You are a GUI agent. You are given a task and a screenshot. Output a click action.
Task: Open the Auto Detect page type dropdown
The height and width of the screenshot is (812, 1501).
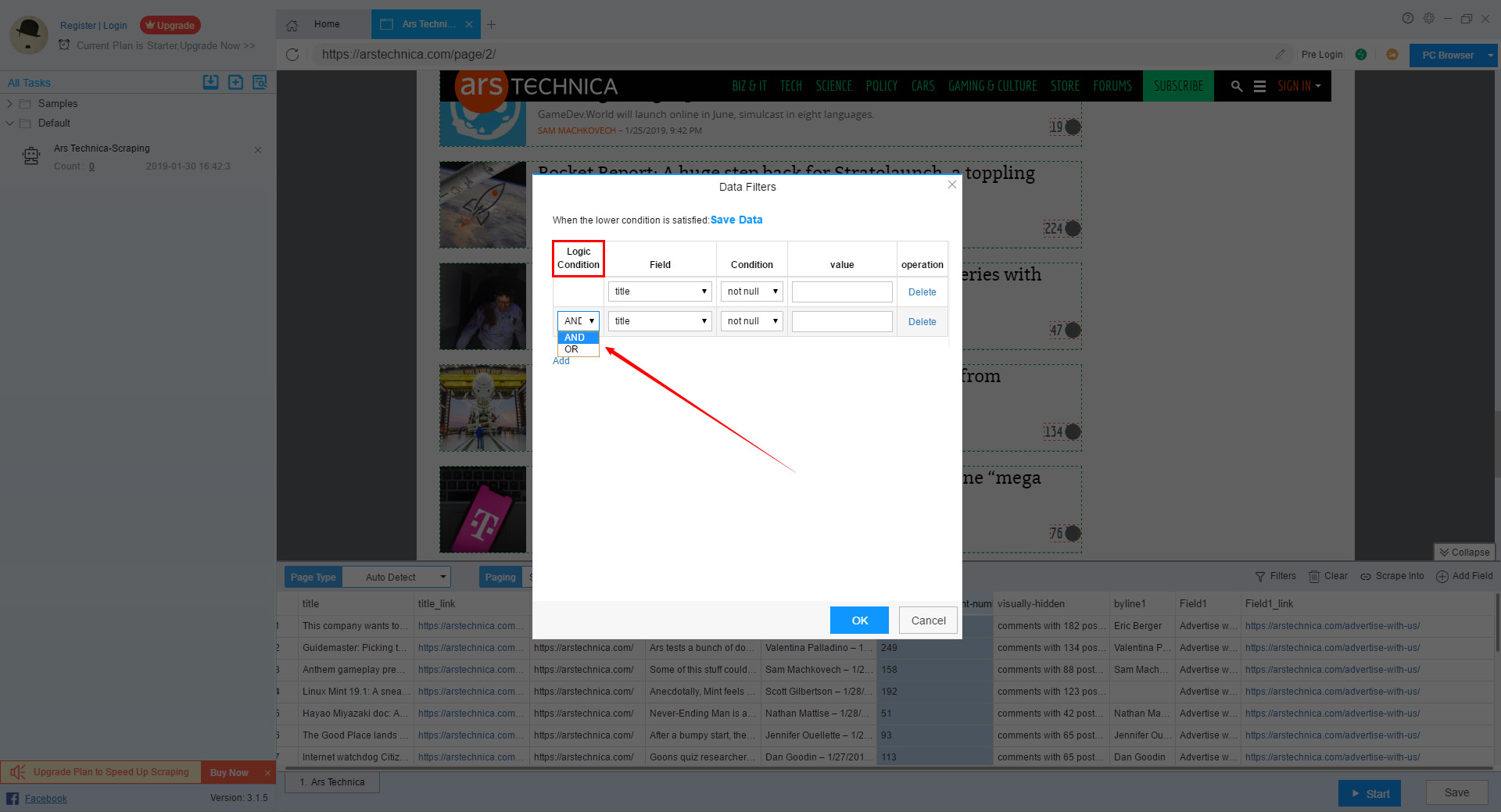[x=397, y=577]
